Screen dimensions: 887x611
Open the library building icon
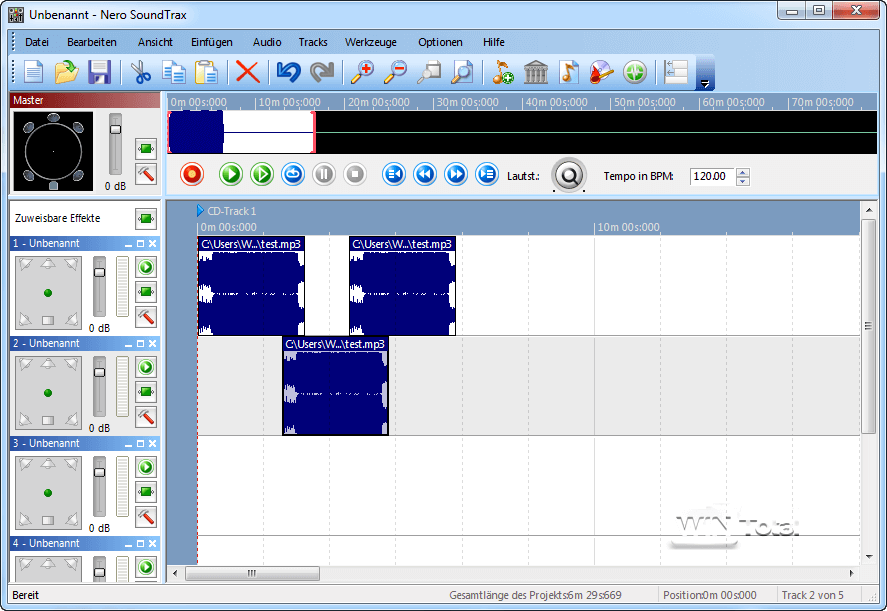coord(536,72)
